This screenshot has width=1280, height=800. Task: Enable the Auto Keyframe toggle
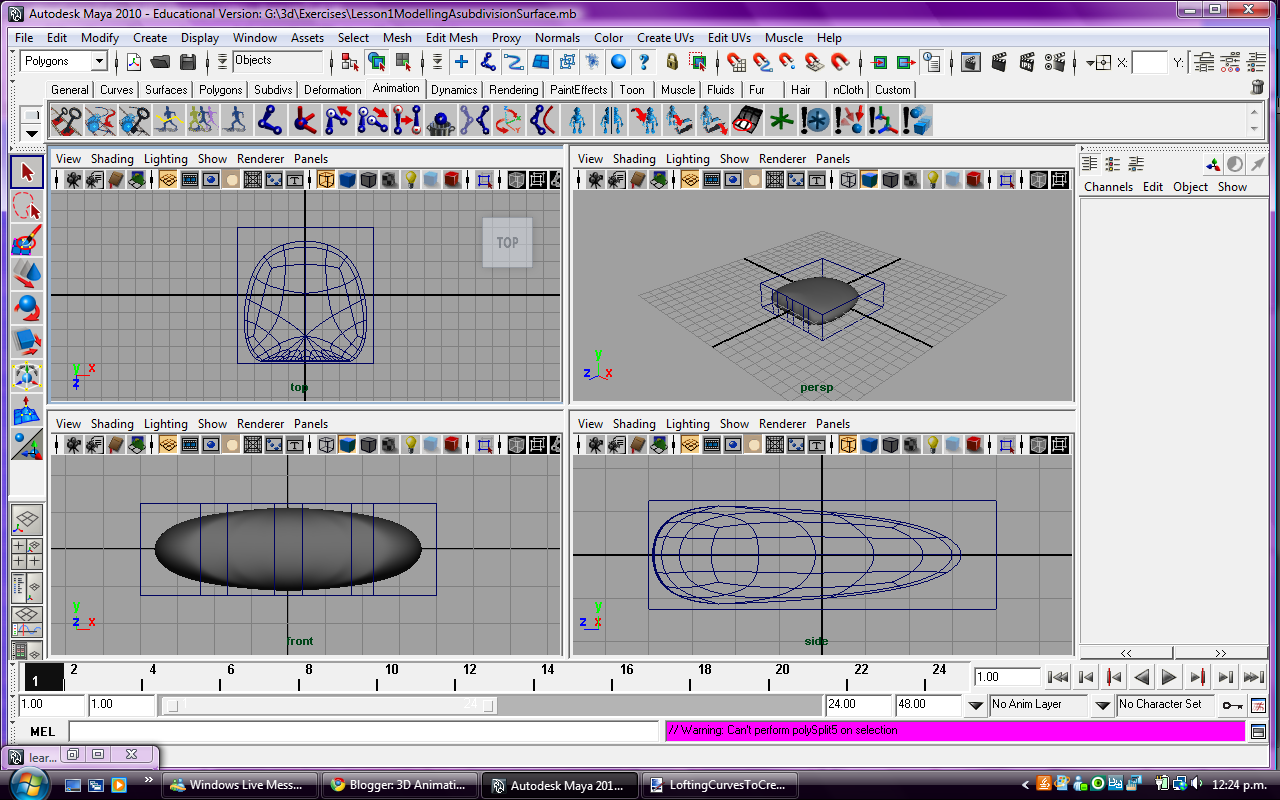point(1232,705)
